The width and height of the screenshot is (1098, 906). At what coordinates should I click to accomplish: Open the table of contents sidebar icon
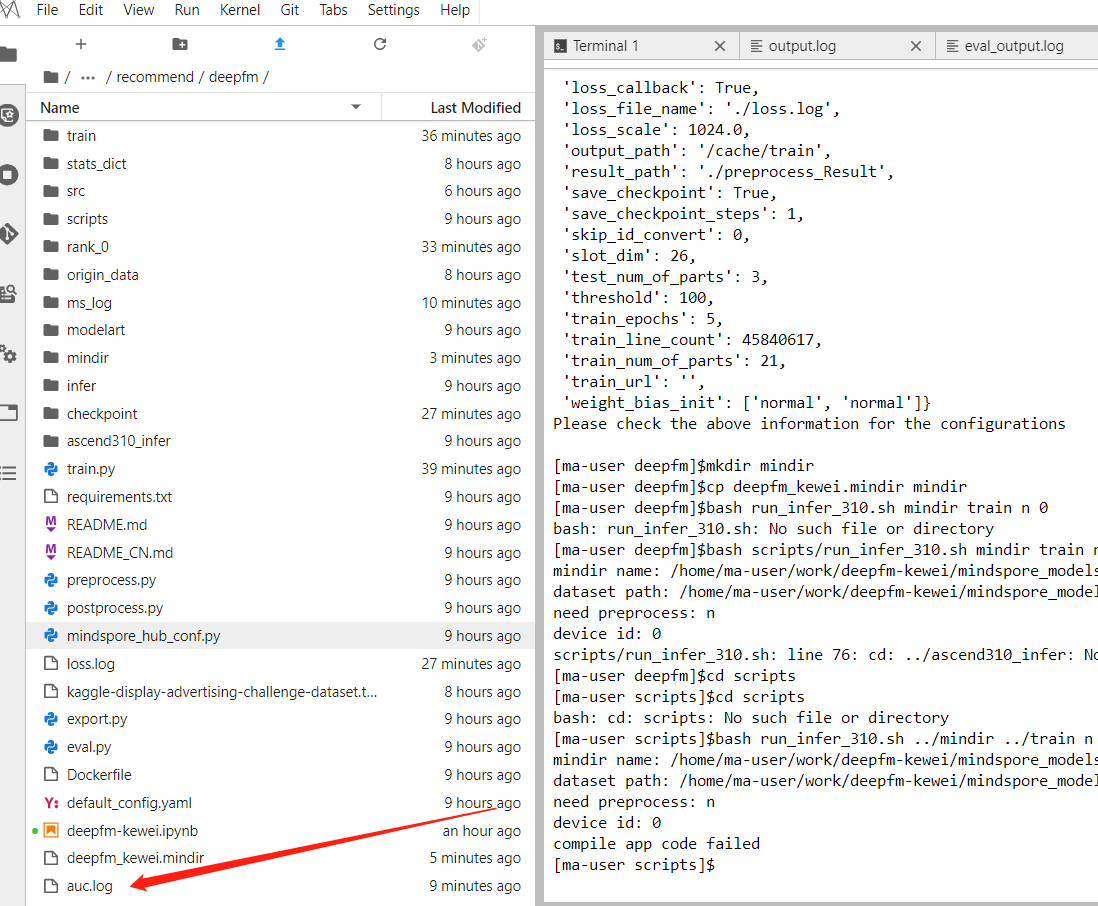(8, 473)
